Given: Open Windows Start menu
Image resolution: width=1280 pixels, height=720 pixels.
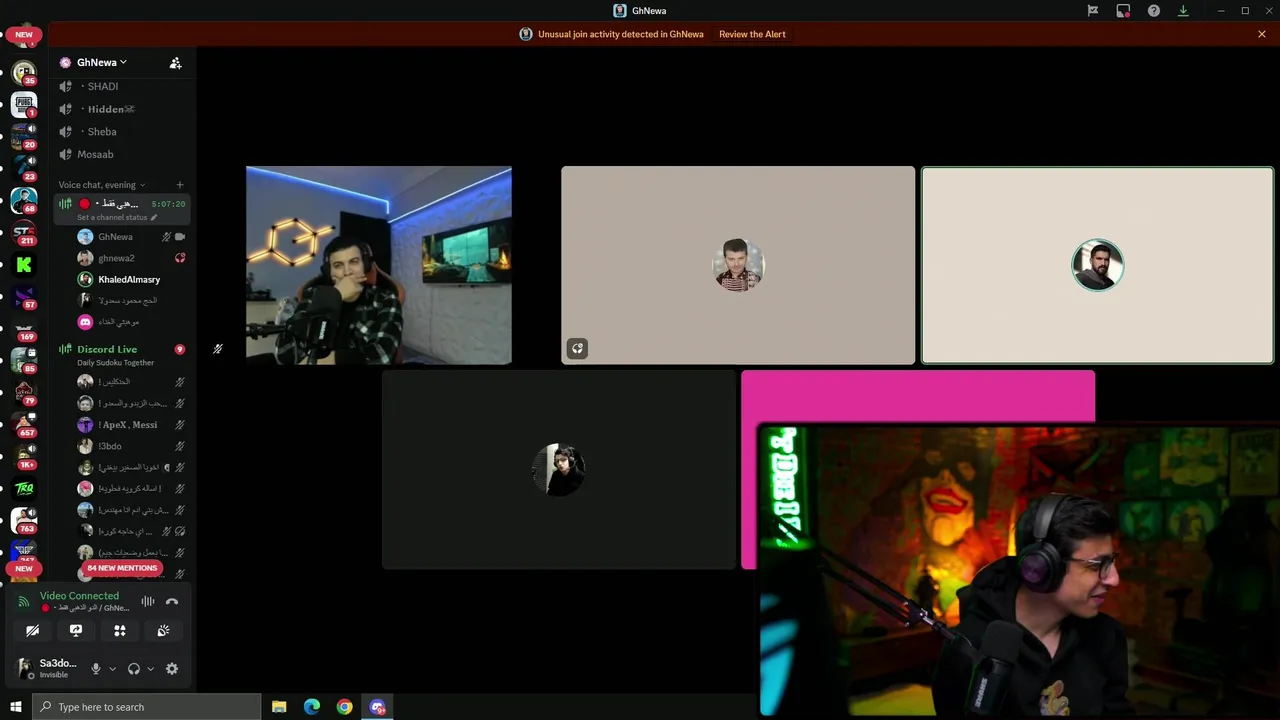Looking at the screenshot, I should (15, 707).
